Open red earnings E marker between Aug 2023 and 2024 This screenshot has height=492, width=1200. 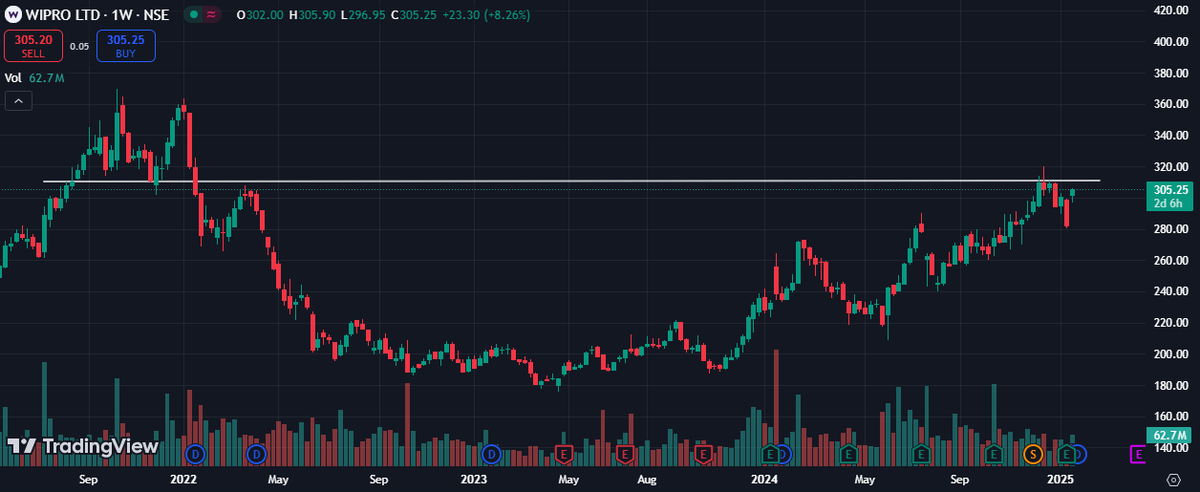pos(704,454)
